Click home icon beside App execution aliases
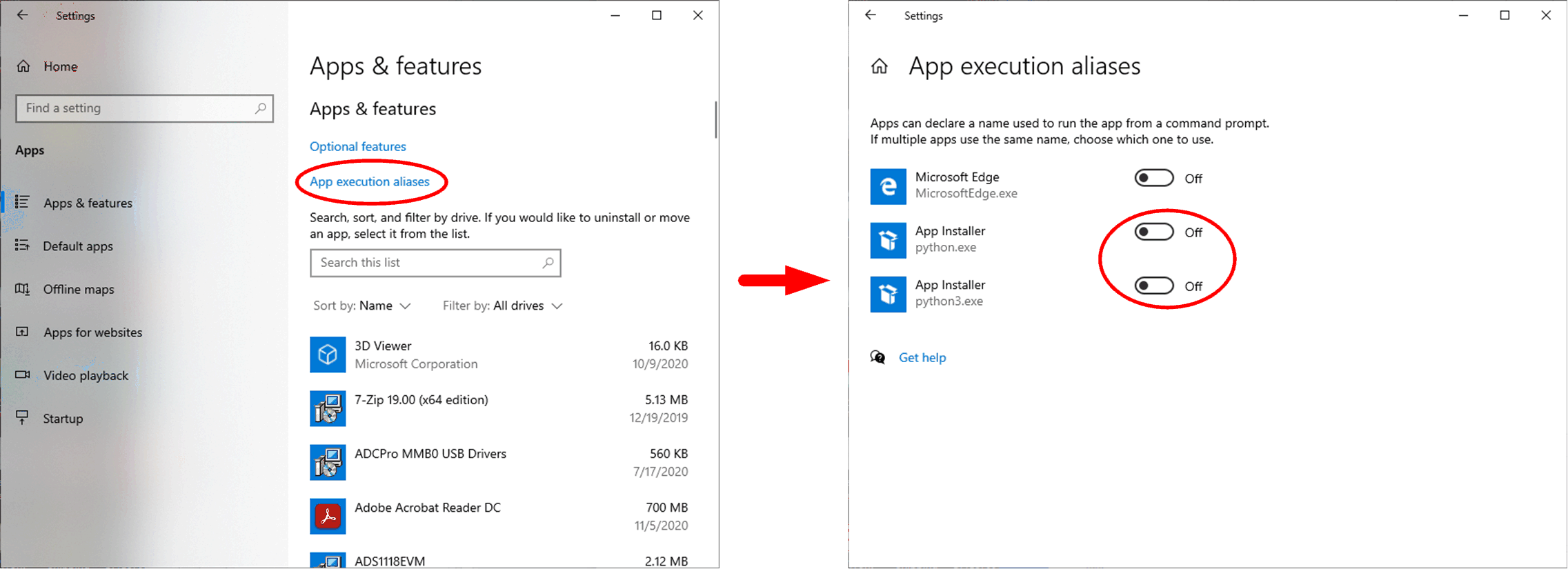 [879, 66]
